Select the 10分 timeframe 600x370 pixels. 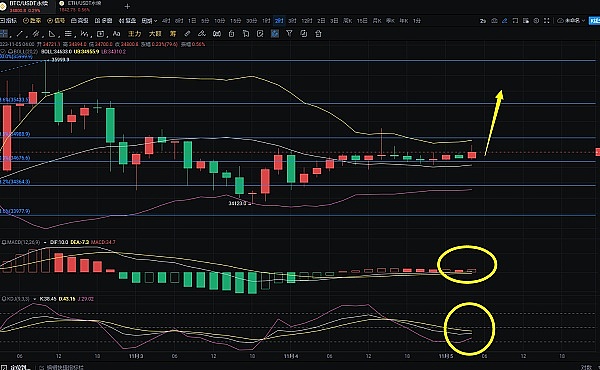tap(220, 21)
